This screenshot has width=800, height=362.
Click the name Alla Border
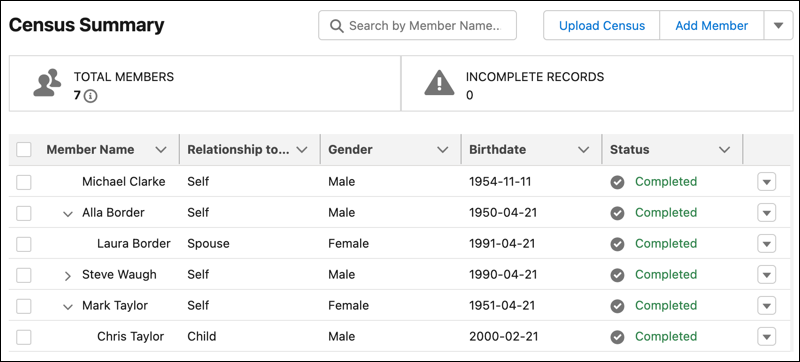click(x=113, y=213)
